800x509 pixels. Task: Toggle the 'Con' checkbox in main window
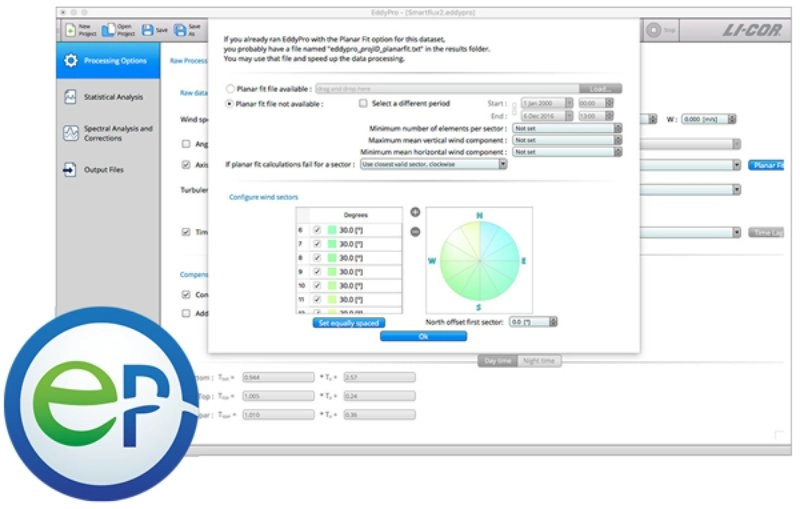[x=186, y=294]
